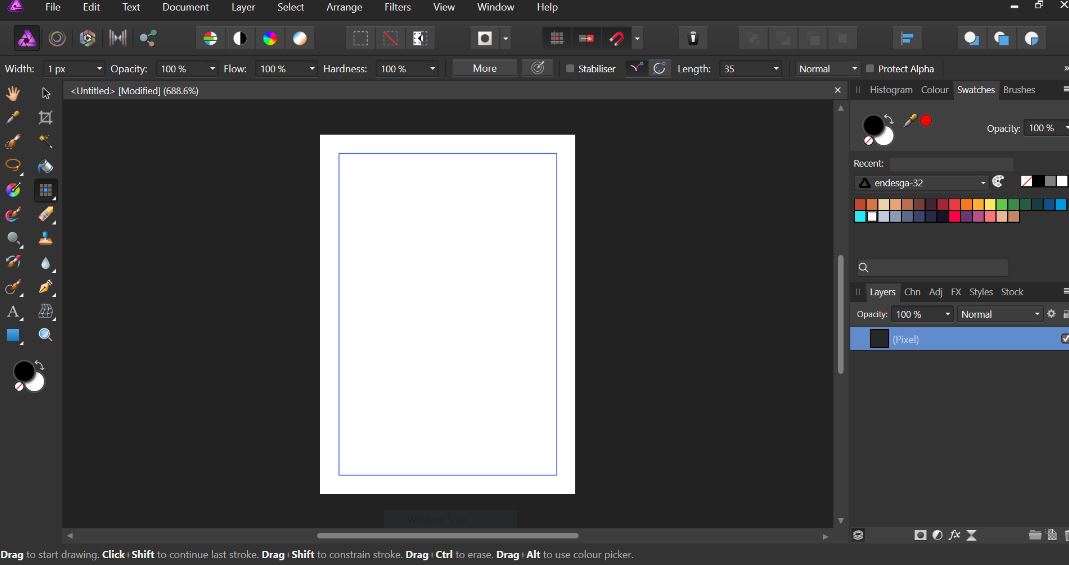Screen dimensions: 1069x565
Task: Open the Hardness dropdown
Action: pos(432,69)
